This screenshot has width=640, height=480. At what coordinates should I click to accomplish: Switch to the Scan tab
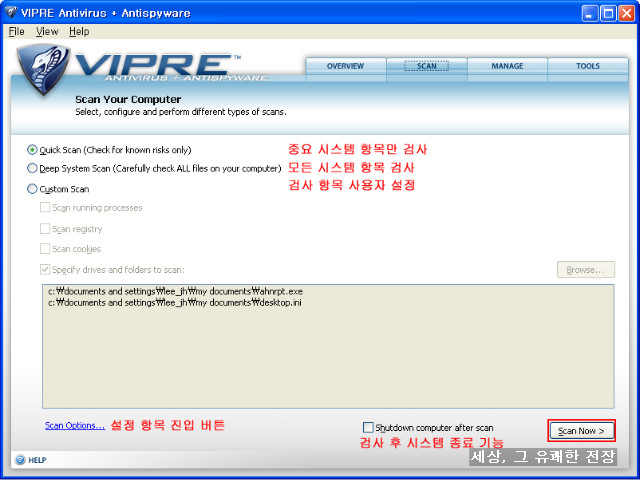427,67
